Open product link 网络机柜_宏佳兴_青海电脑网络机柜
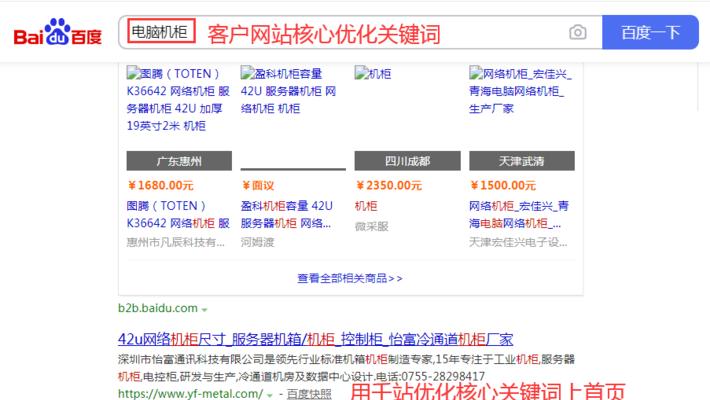Image resolution: width=710 pixels, height=400 pixels. [x=519, y=214]
